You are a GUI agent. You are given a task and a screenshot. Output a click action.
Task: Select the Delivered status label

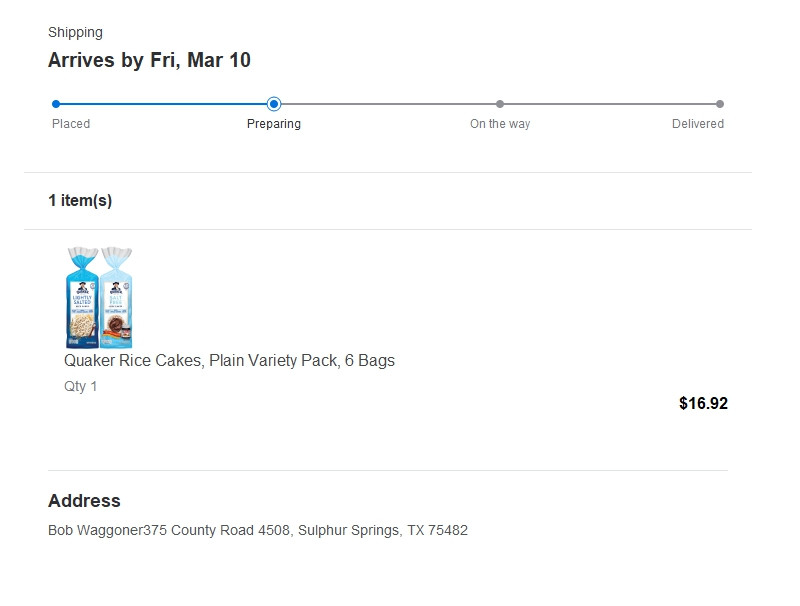click(698, 124)
